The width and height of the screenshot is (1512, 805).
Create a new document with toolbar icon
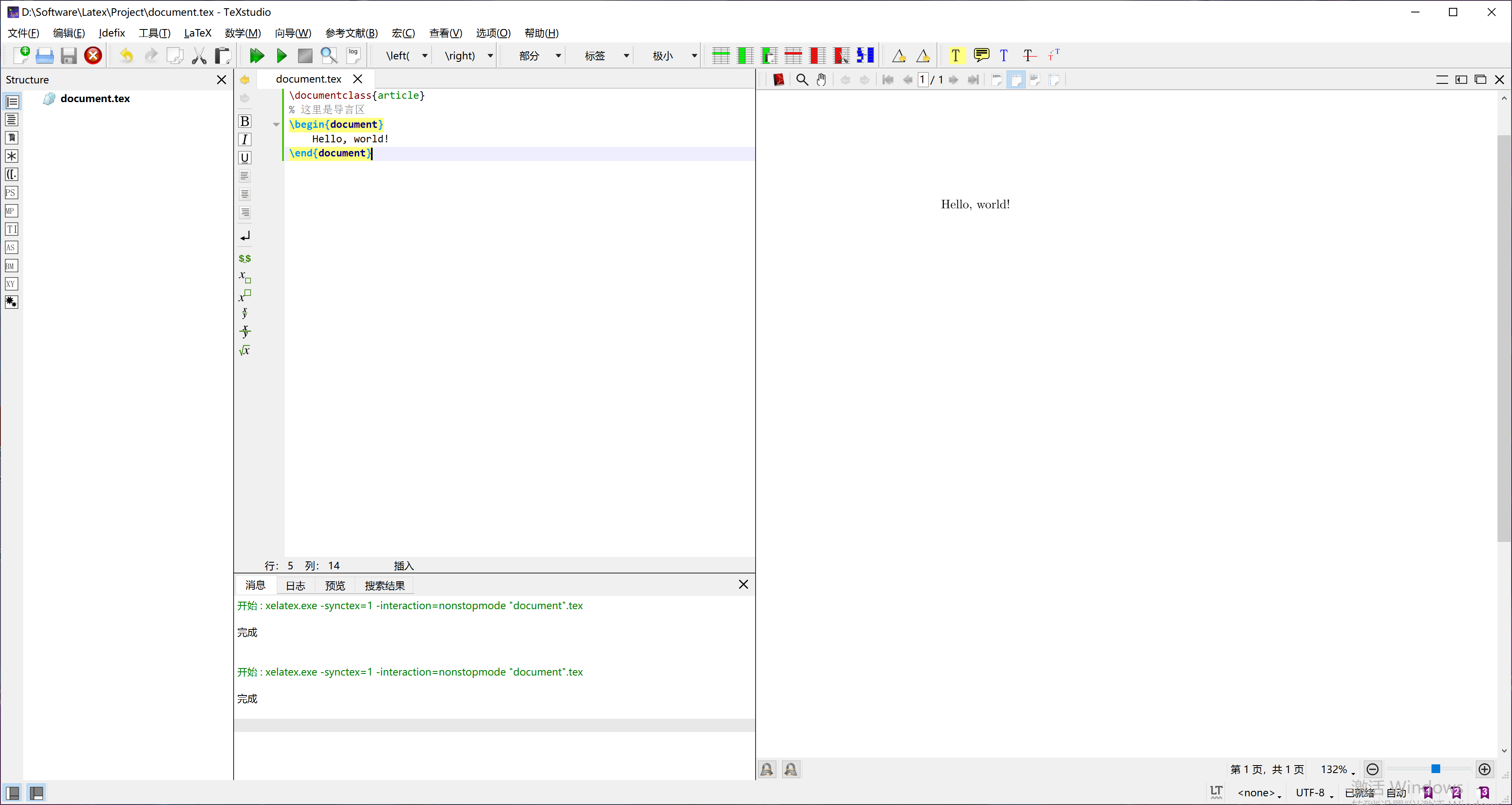click(21, 55)
